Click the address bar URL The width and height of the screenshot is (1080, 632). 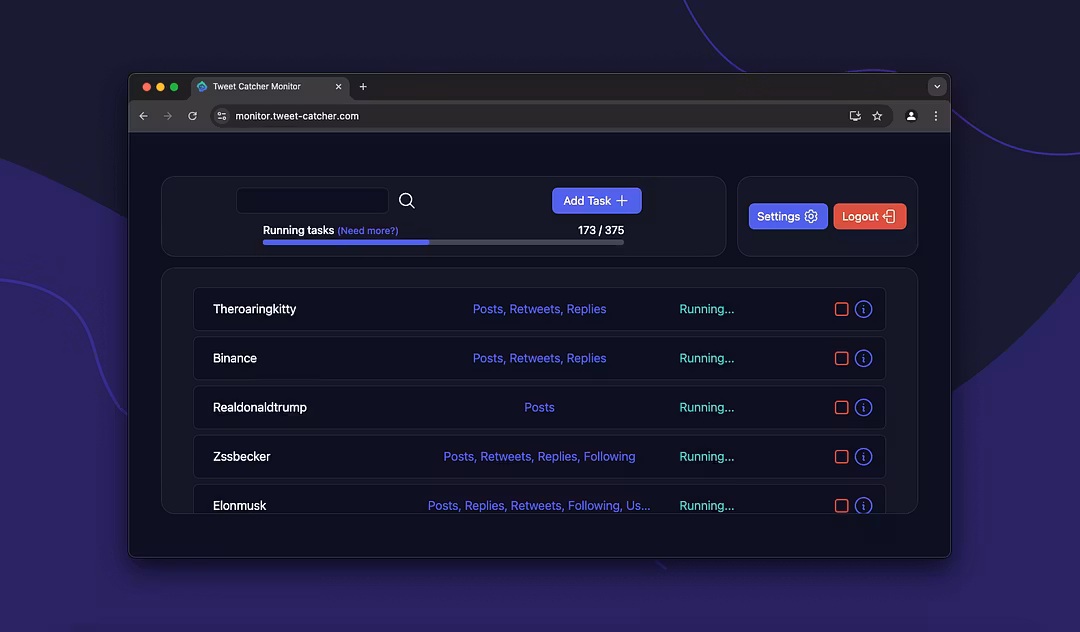297,116
